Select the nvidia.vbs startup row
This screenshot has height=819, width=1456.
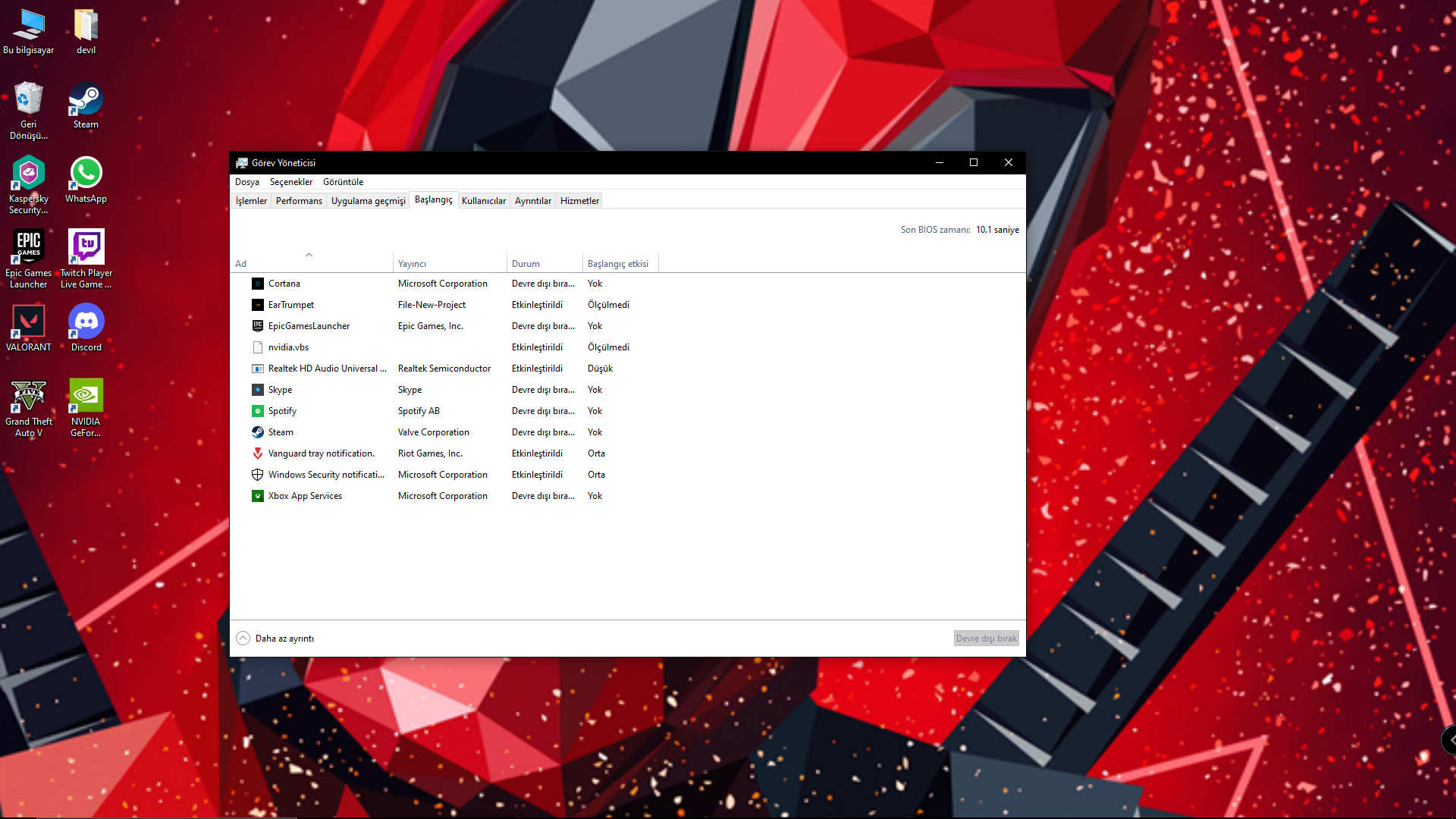coord(288,347)
